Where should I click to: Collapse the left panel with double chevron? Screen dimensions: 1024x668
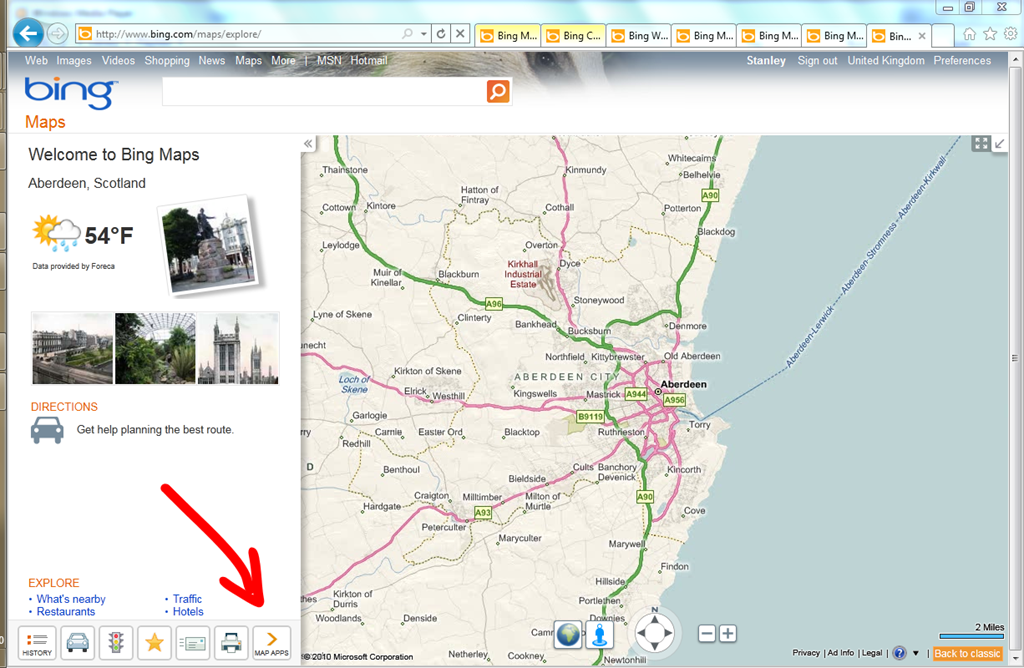309,144
